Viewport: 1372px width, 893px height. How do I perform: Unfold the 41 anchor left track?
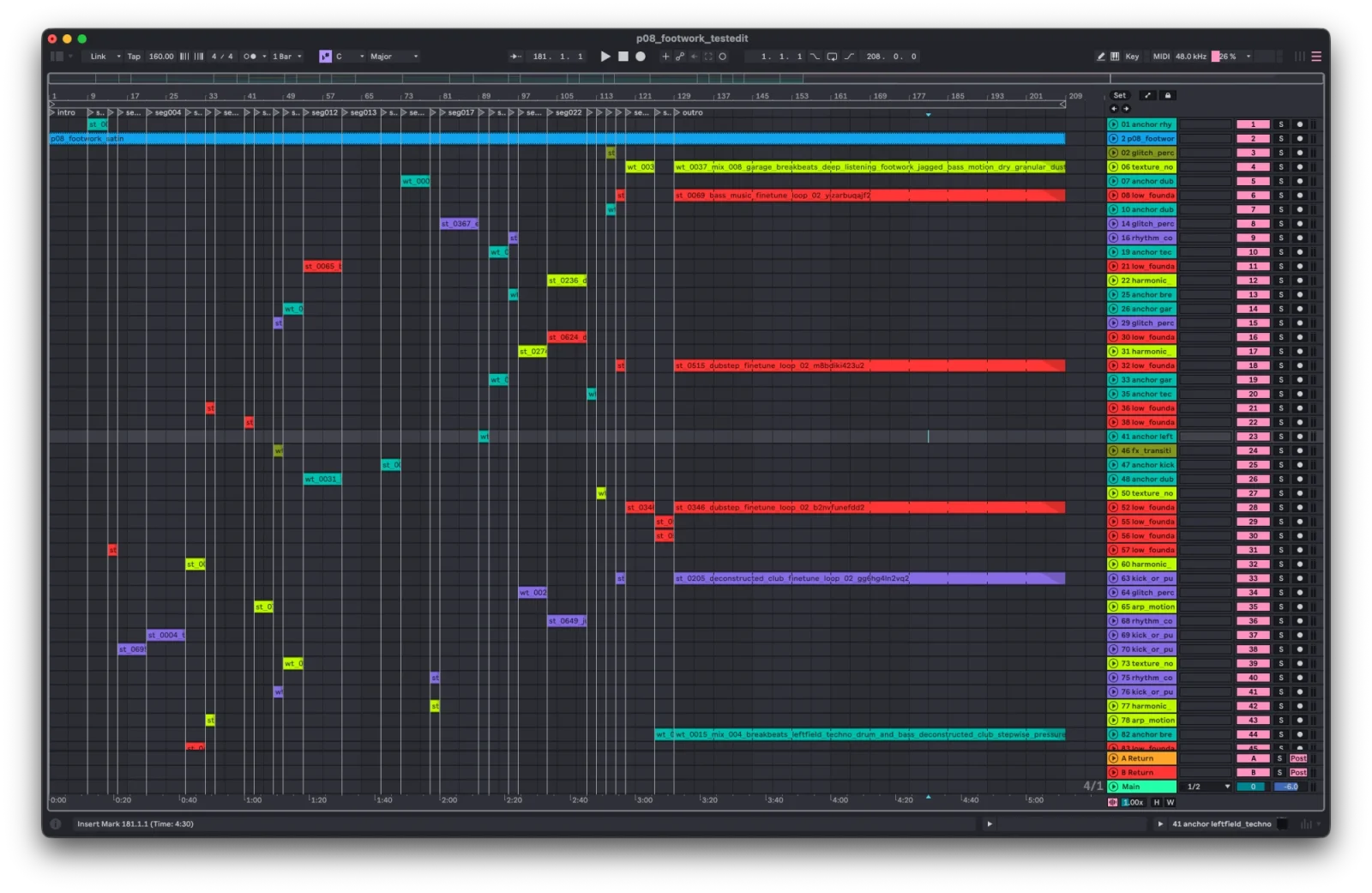pos(1113,437)
